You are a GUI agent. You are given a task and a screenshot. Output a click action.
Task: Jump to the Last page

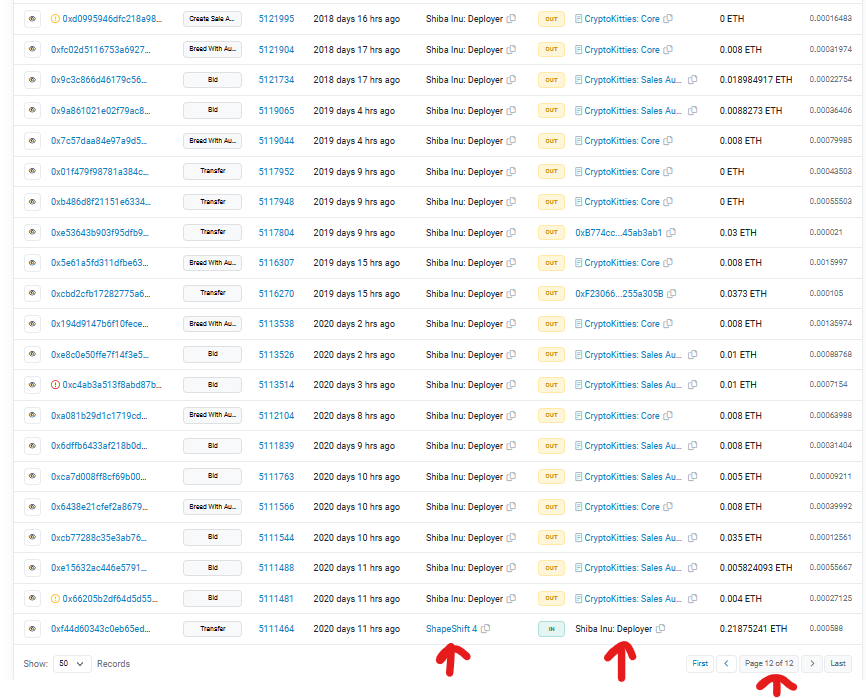[838, 663]
